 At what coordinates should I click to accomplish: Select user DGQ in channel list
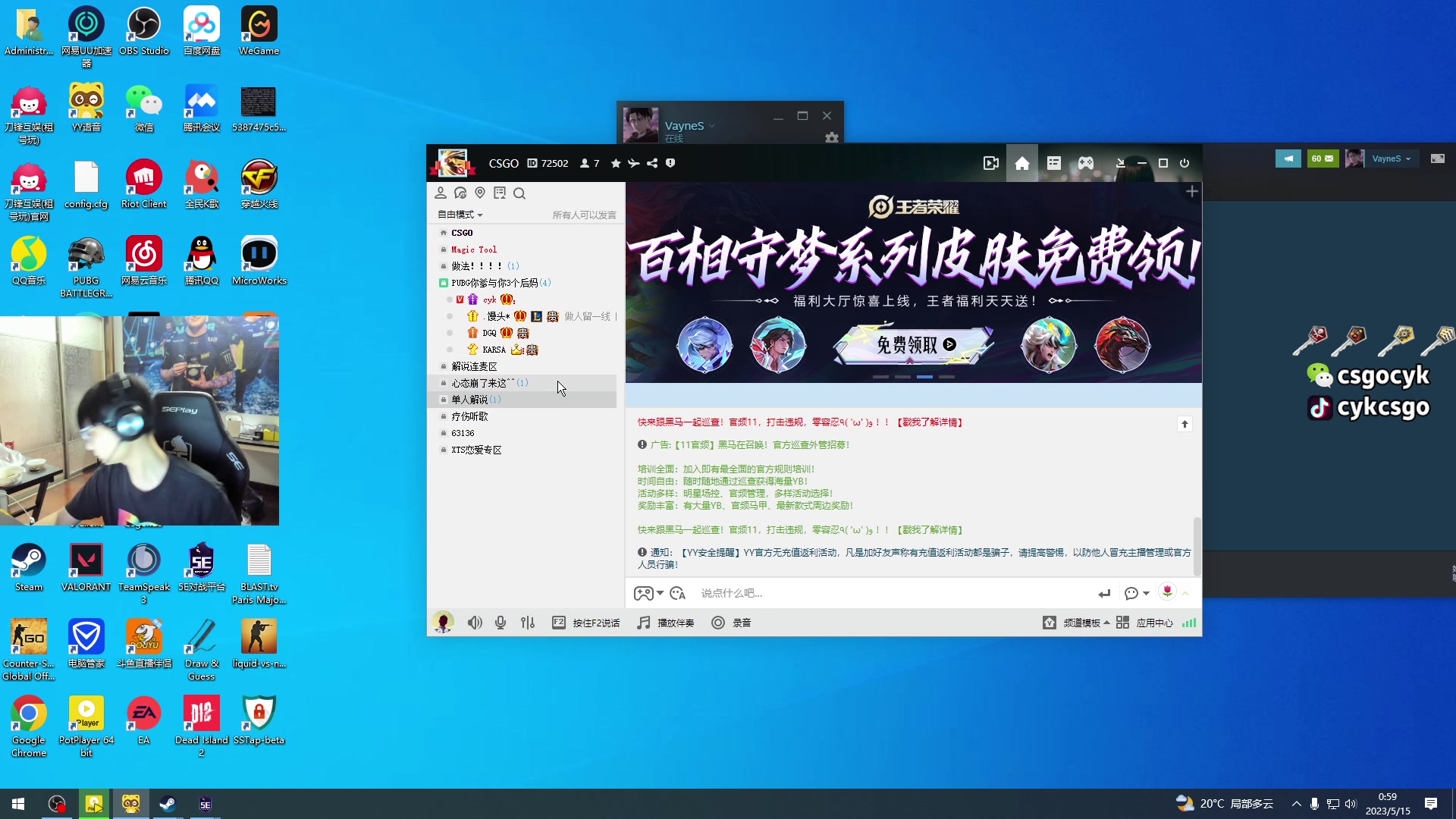(x=489, y=333)
